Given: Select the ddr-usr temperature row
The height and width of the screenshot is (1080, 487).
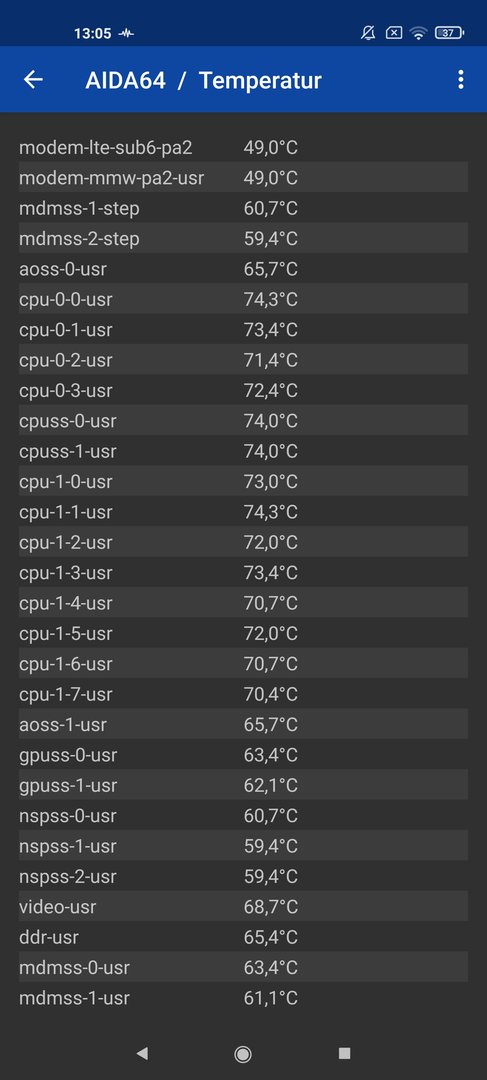Looking at the screenshot, I should [x=243, y=937].
